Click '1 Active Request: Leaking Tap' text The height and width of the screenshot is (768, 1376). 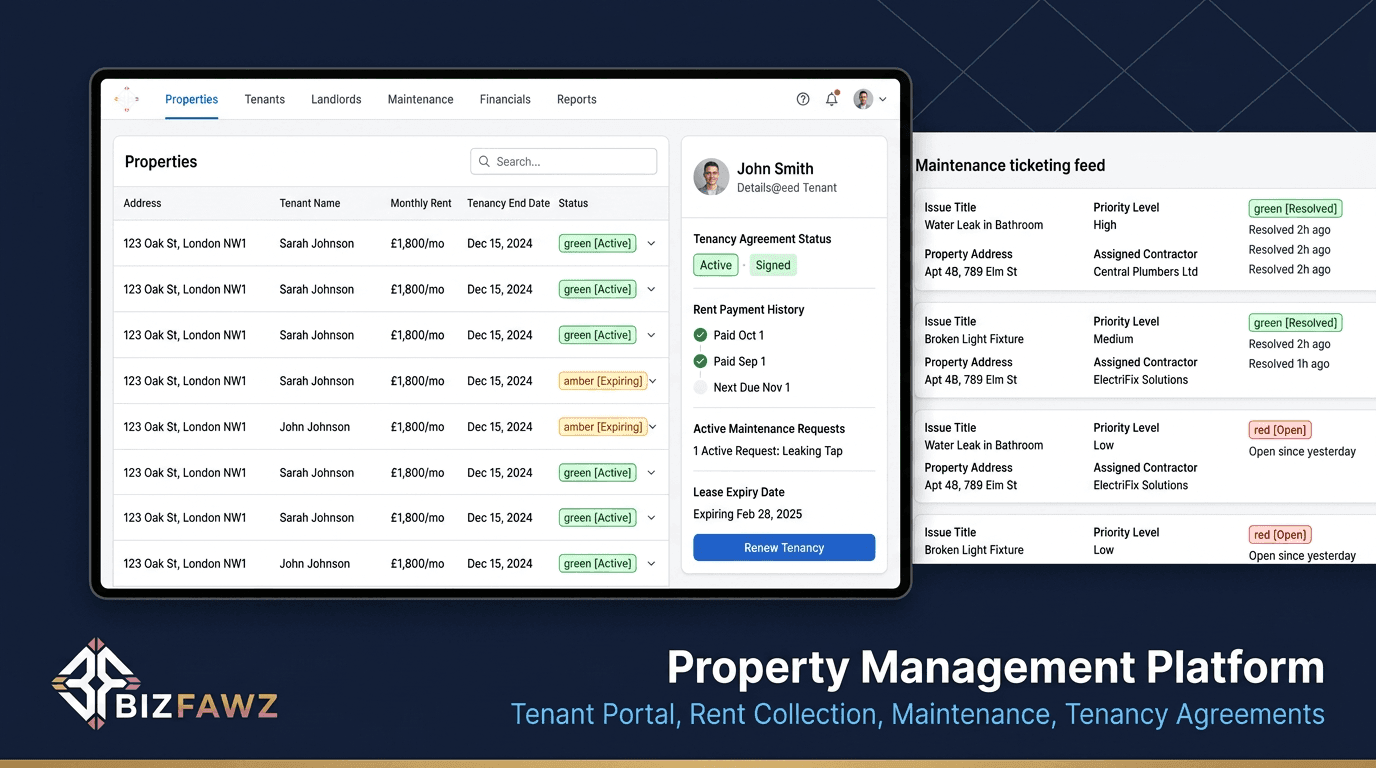[x=768, y=451]
